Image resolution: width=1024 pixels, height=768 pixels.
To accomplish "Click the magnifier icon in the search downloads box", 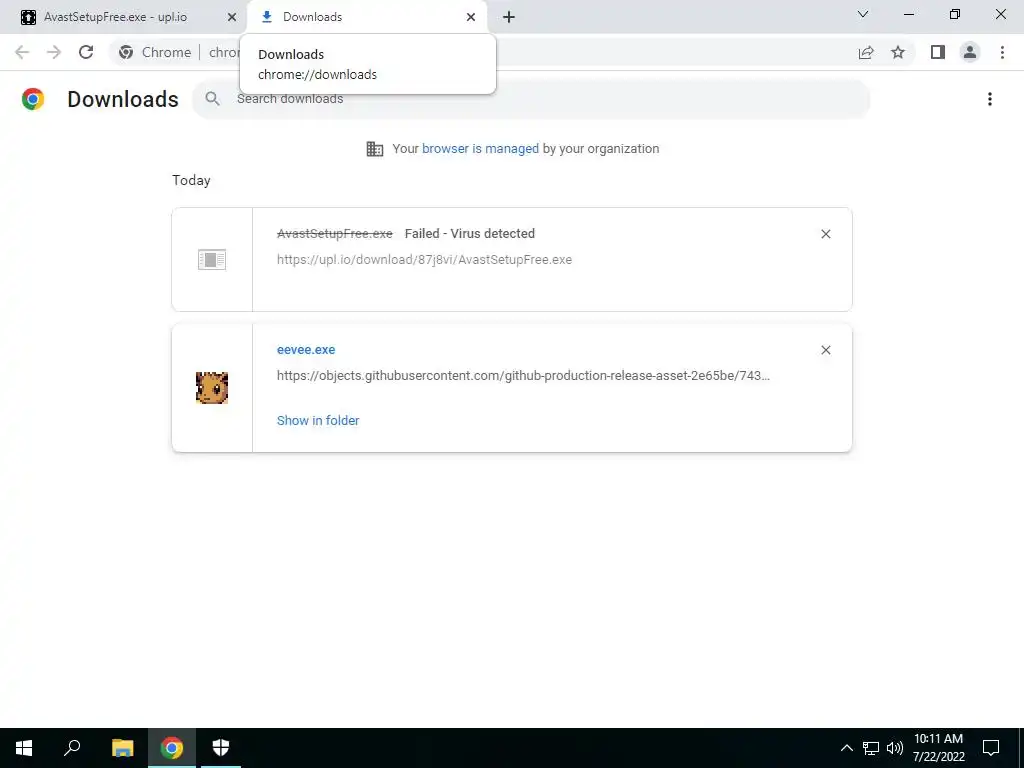I will tap(212, 99).
